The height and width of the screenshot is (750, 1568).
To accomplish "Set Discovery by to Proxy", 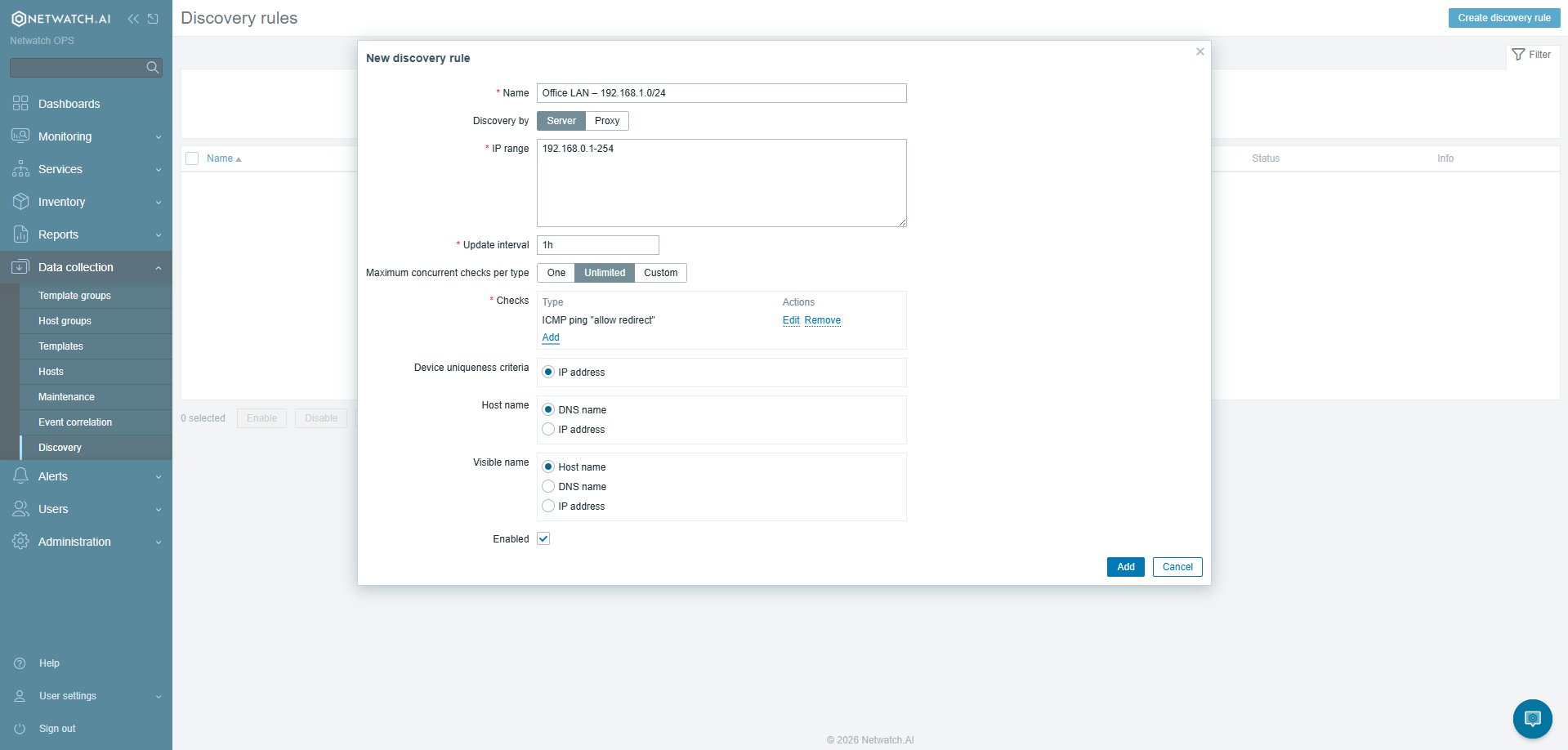I will coord(607,121).
